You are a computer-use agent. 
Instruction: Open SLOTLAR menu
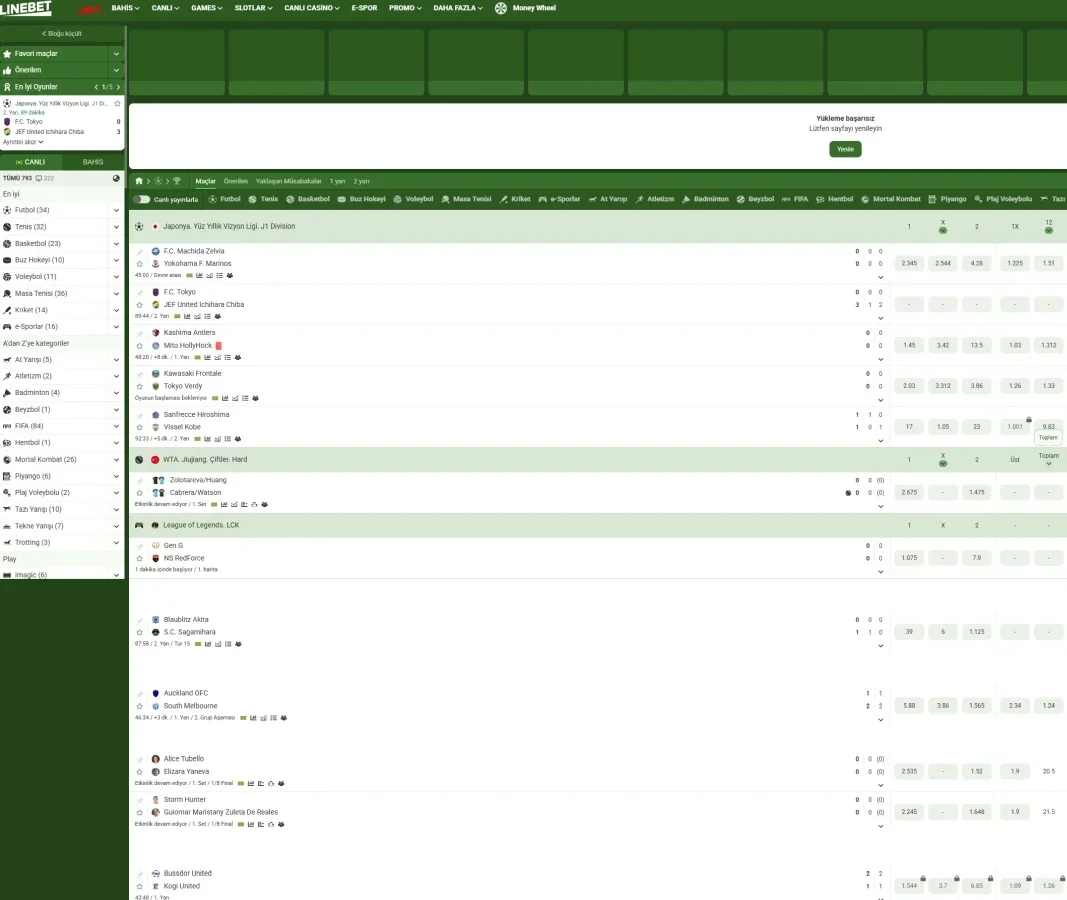point(253,8)
